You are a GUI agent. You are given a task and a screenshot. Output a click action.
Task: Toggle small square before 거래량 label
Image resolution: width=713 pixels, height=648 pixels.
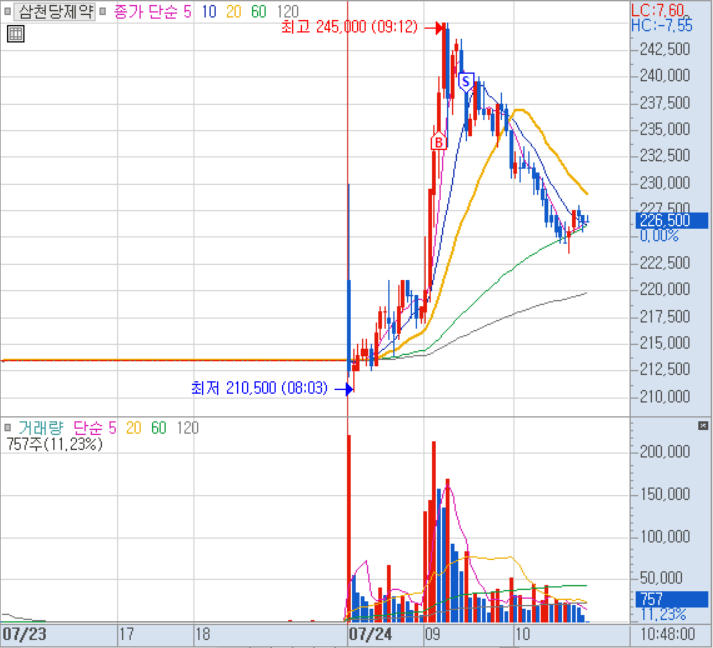pyautogui.click(x=8, y=428)
